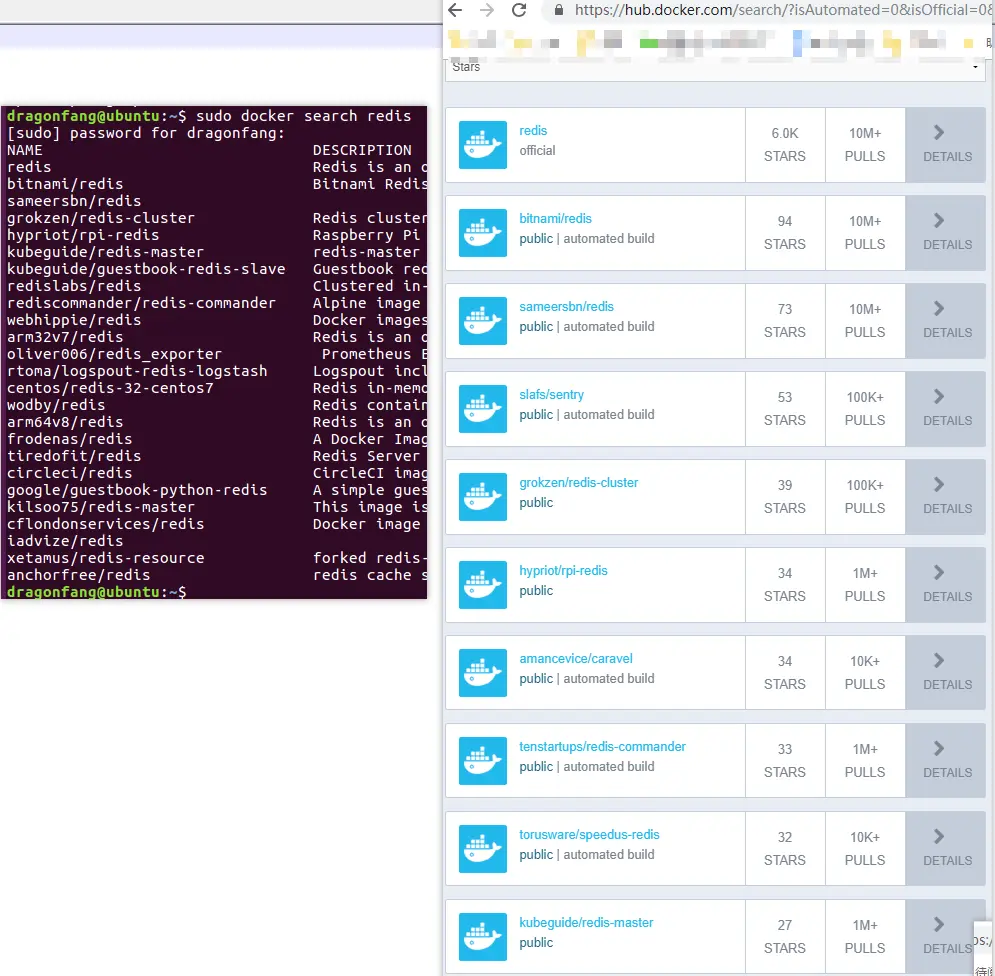Expand DETAILS for slafs/sentry
This screenshot has height=976, width=995.
pos(946,409)
